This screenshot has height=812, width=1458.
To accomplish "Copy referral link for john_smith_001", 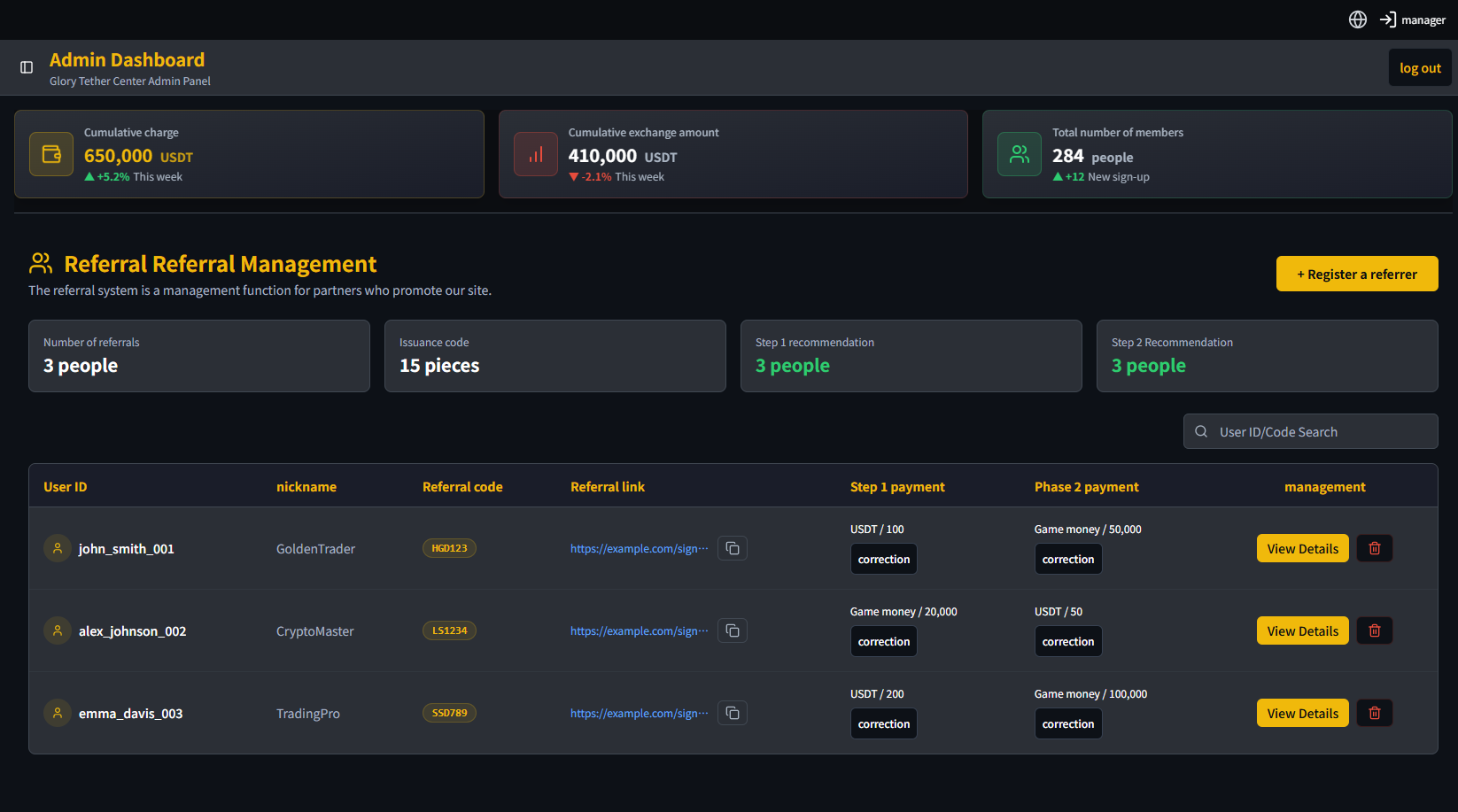I will [x=733, y=548].
